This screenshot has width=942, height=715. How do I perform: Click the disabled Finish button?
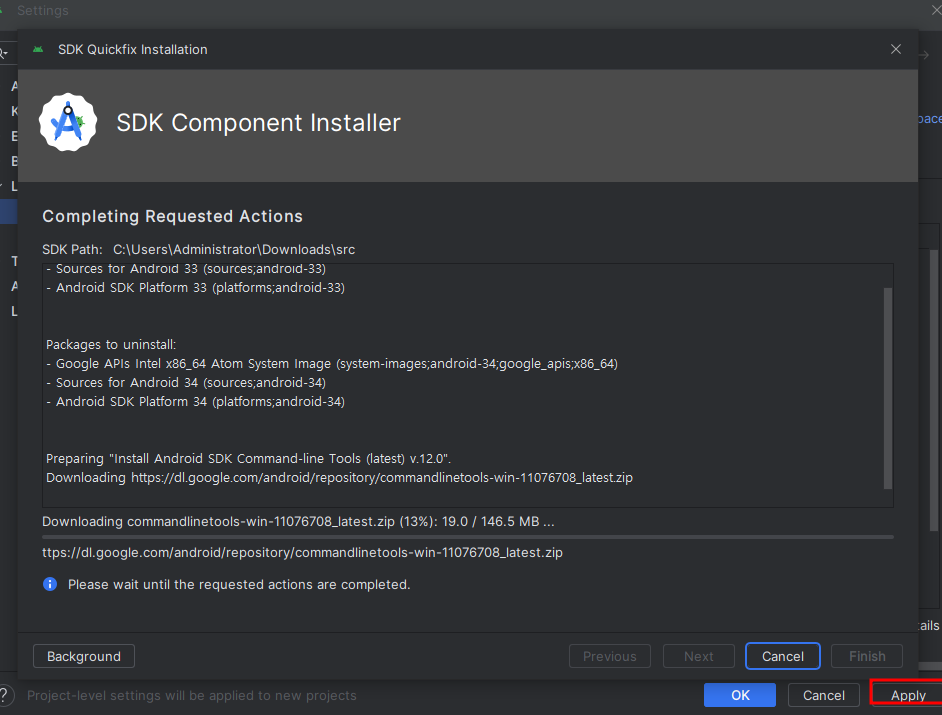tap(866, 656)
